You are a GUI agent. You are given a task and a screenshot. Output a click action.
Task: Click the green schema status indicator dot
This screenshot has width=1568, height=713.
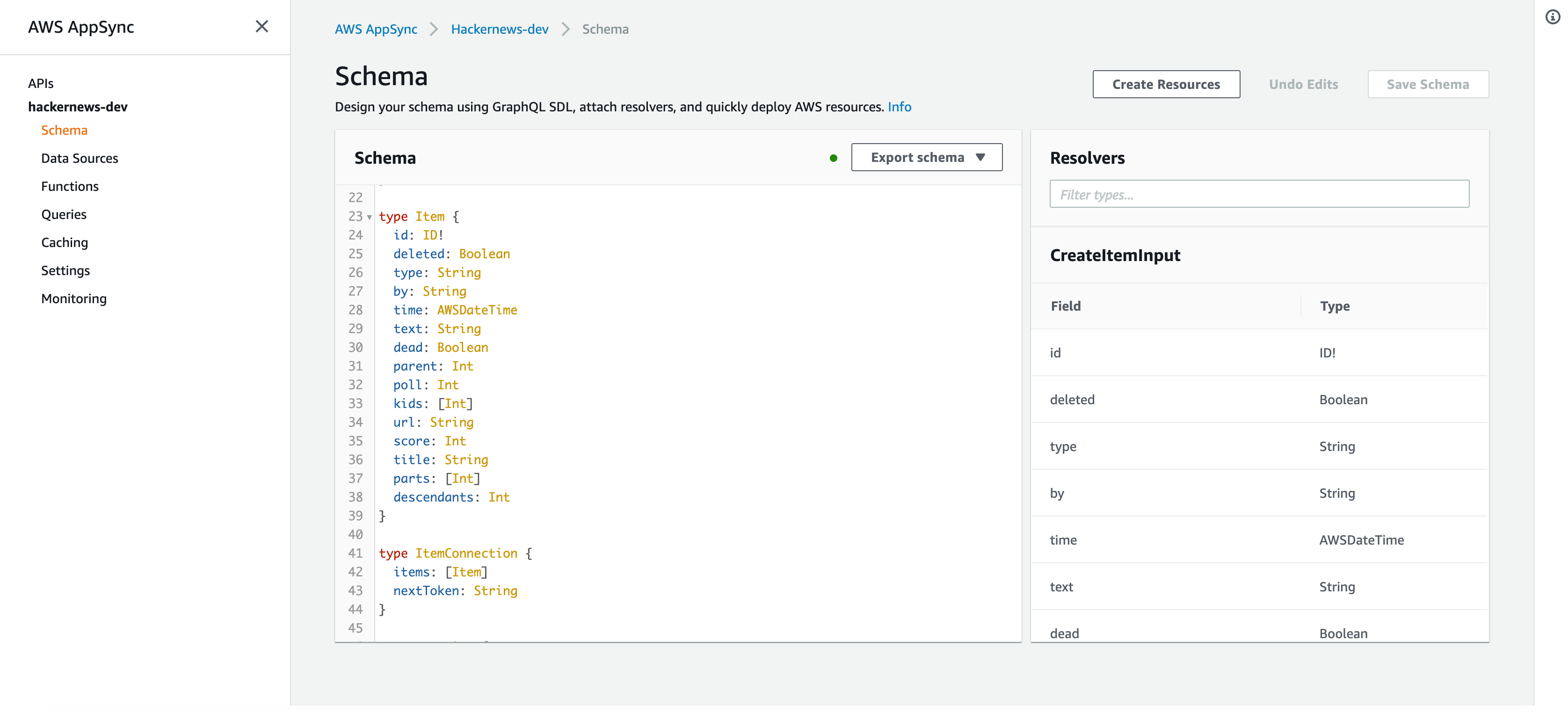(x=833, y=158)
